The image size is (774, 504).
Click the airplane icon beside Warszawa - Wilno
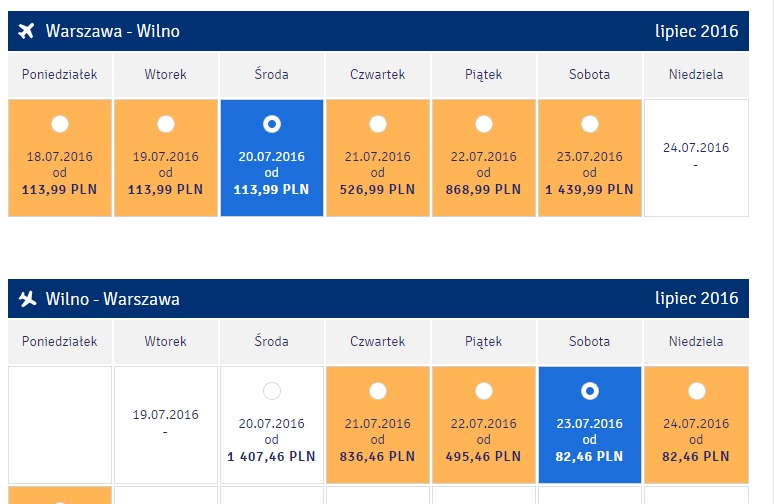(x=26, y=31)
